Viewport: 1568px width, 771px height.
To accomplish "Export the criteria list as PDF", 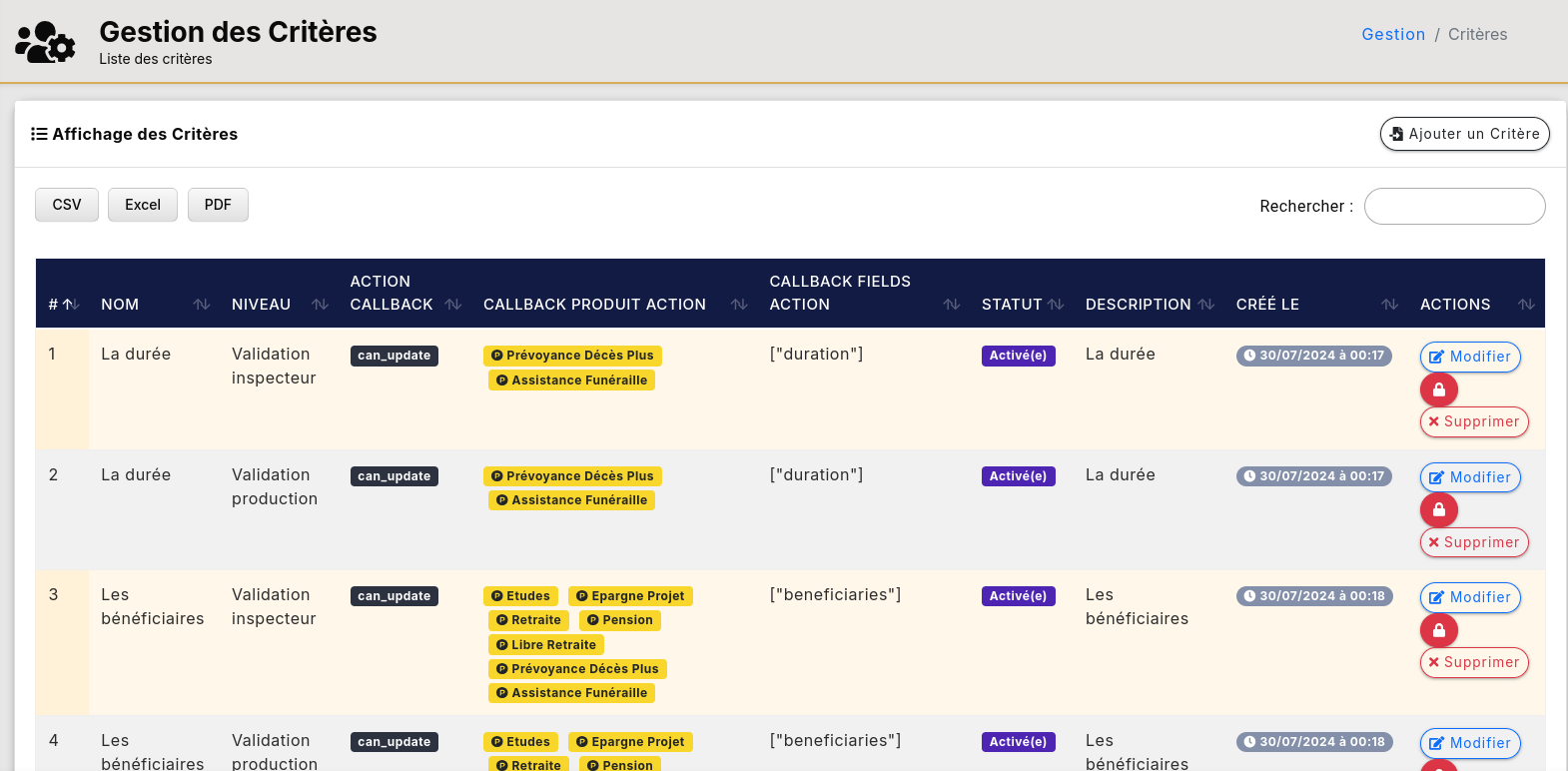I will point(218,205).
